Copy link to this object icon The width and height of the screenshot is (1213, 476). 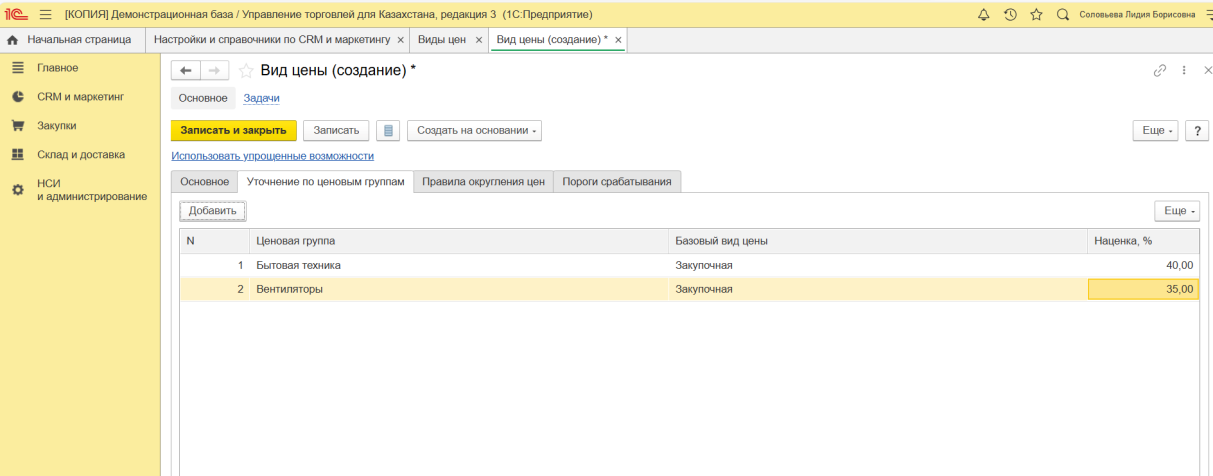click(x=1160, y=71)
